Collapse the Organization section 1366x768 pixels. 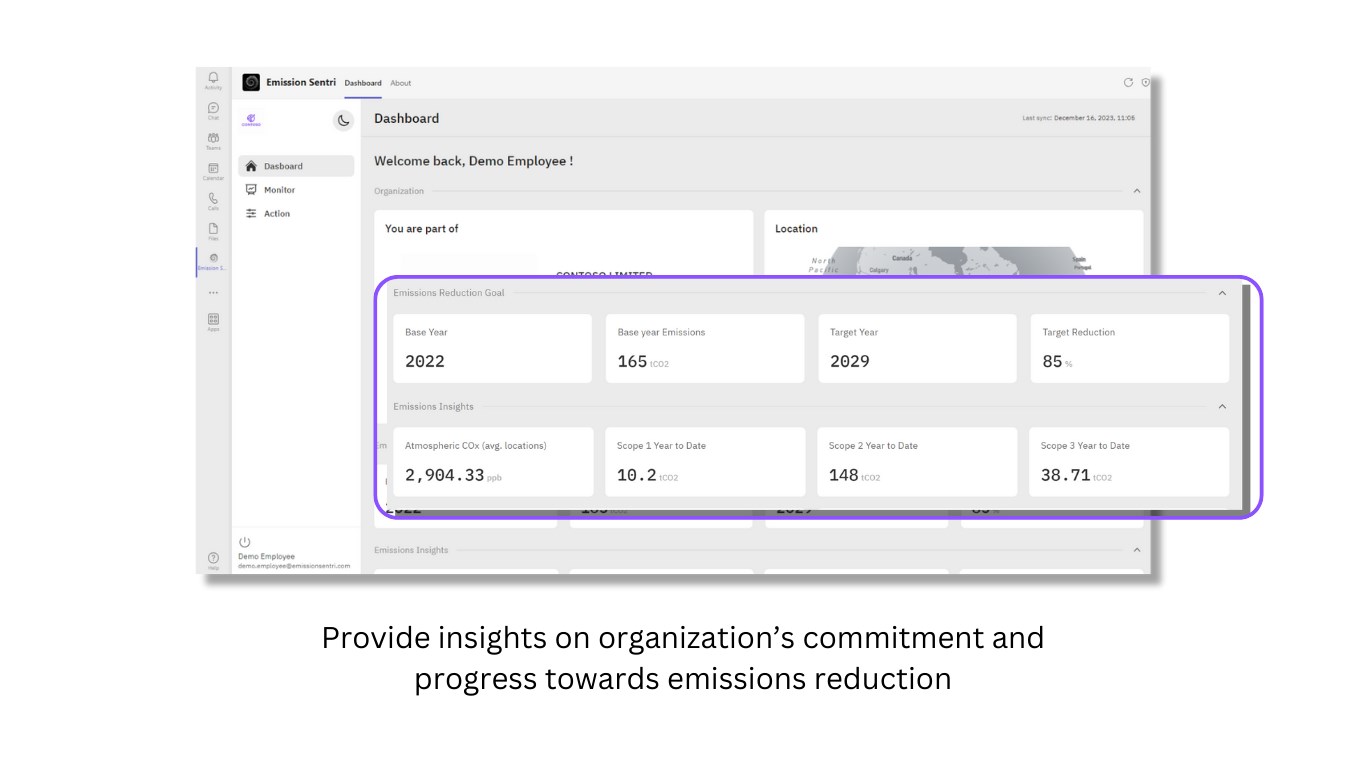click(x=1136, y=191)
